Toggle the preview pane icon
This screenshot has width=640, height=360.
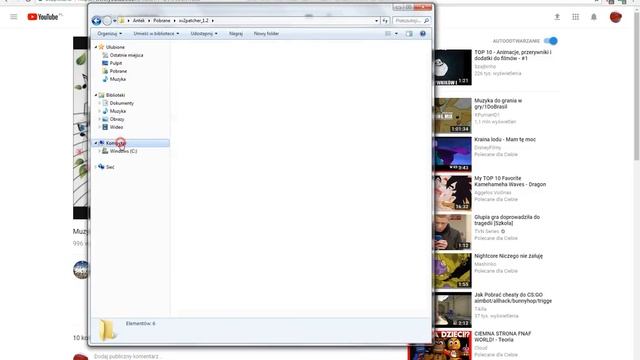click(409, 33)
